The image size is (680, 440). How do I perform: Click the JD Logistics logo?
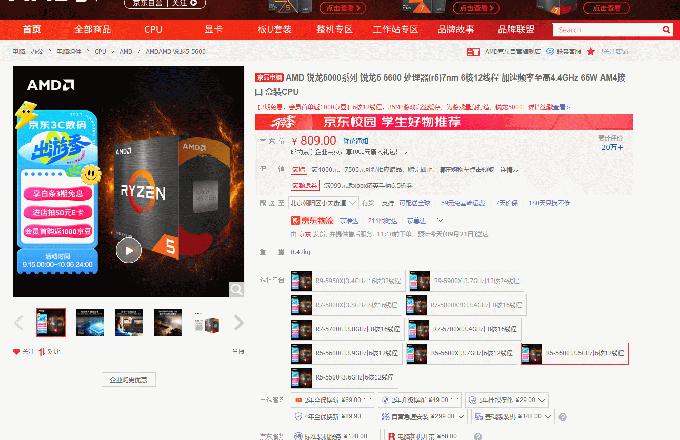tap(312, 221)
